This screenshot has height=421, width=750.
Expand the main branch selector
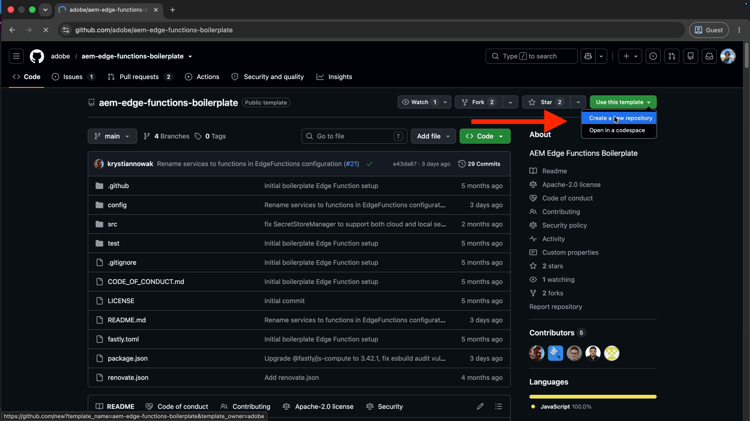coord(112,136)
